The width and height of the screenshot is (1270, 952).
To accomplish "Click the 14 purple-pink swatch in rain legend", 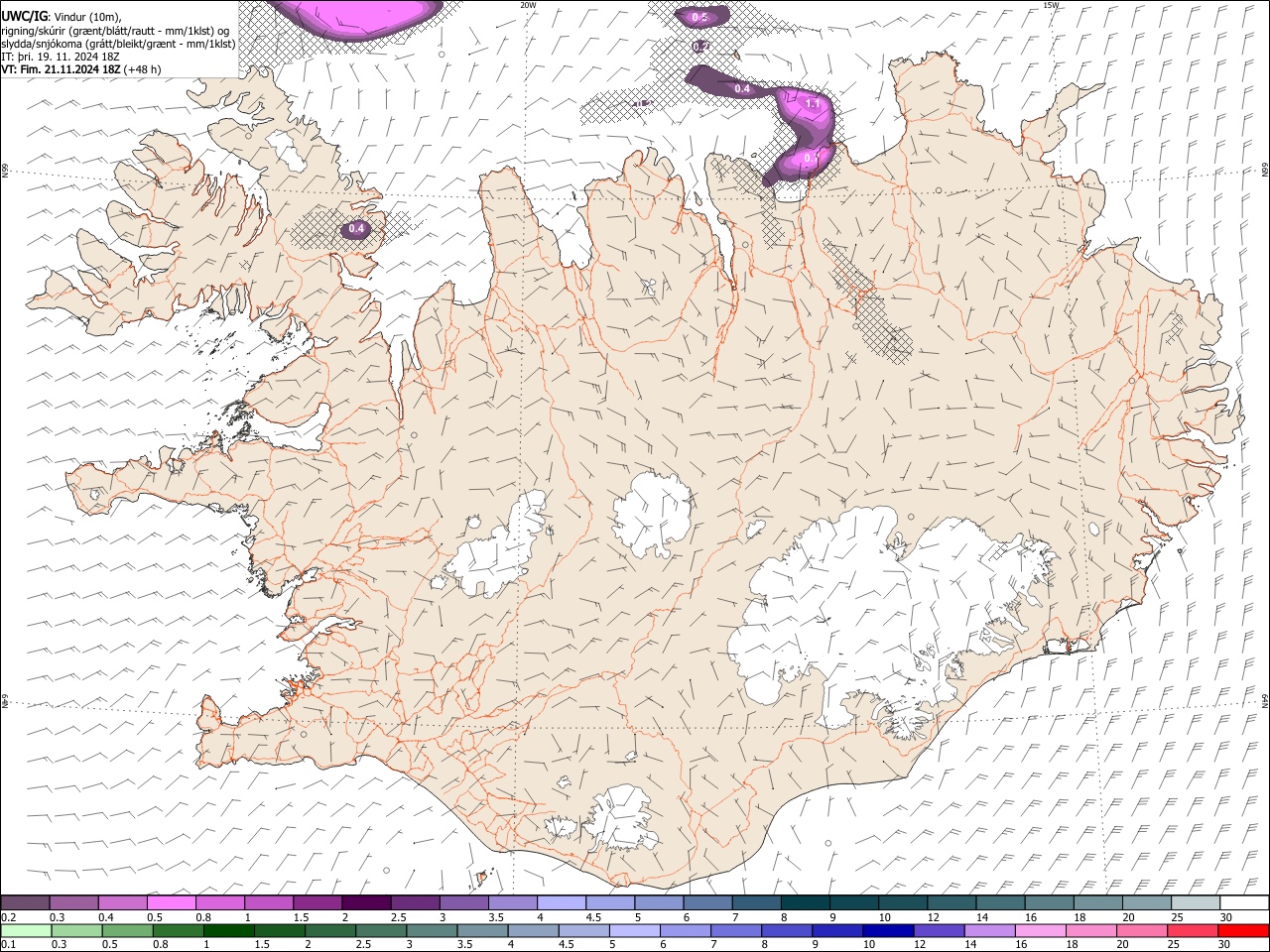I will pyautogui.click(x=989, y=930).
